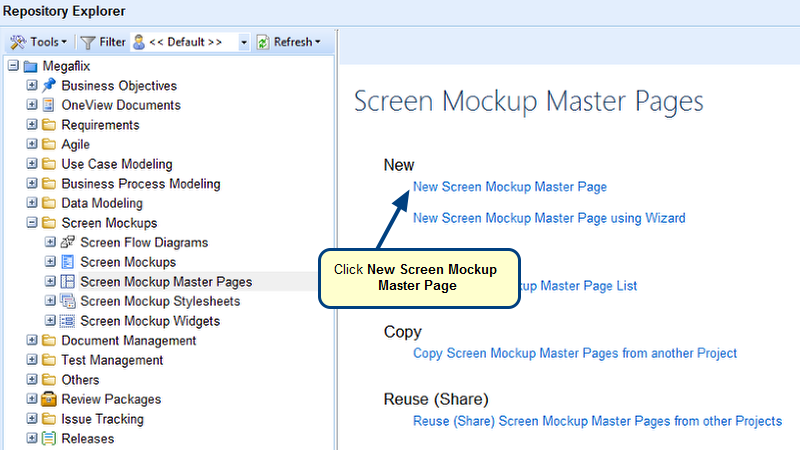Open the << Default >> filter dropdown
Screen dimensions: 800x450
[244, 42]
